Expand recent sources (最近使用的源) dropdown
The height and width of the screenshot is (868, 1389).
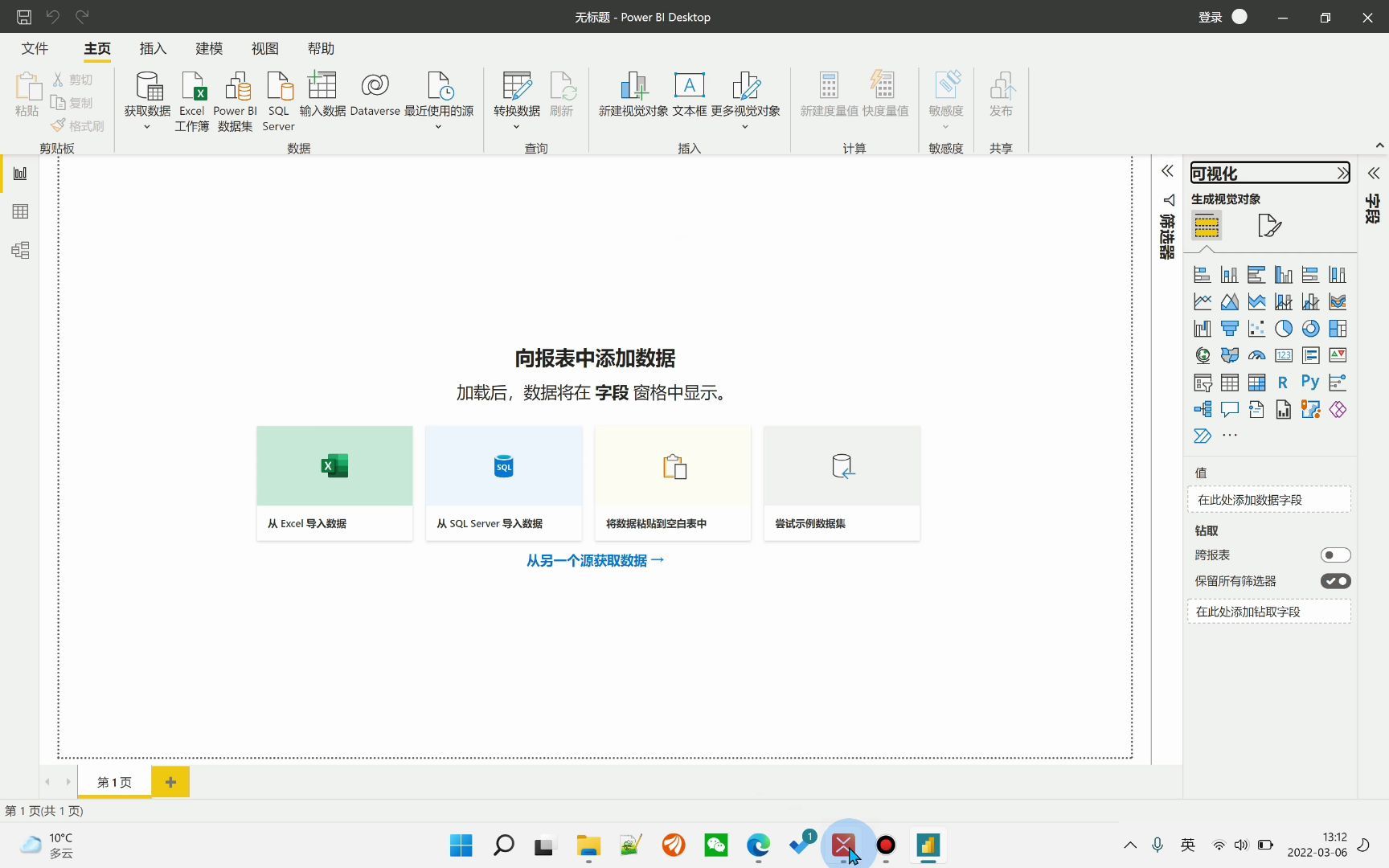click(x=438, y=127)
